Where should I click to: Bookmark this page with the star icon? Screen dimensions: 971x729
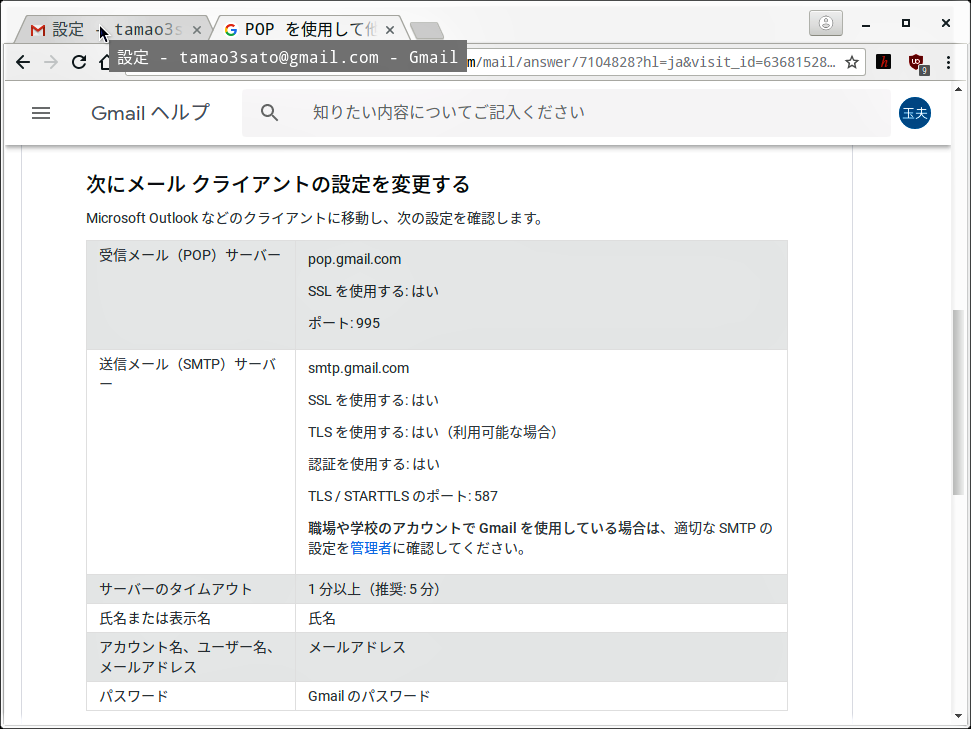pyautogui.click(x=852, y=62)
